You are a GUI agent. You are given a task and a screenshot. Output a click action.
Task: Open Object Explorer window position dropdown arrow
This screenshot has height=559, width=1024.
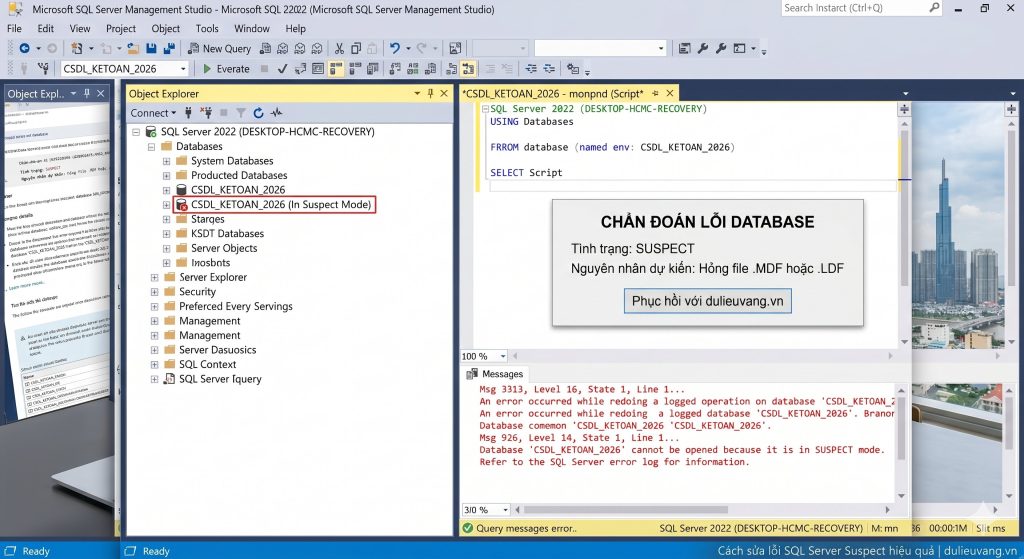417,93
